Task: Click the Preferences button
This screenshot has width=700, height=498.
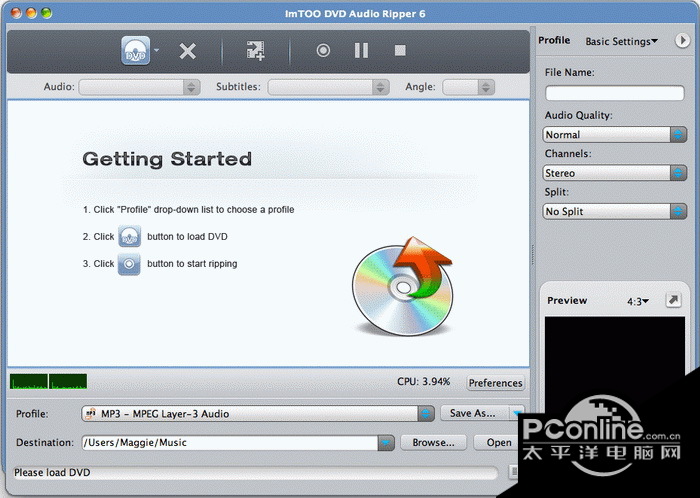Action: click(496, 383)
